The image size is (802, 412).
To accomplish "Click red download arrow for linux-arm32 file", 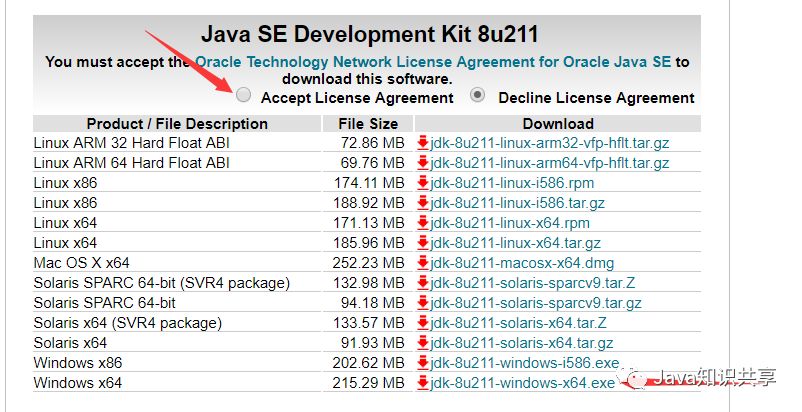I will tap(422, 143).
